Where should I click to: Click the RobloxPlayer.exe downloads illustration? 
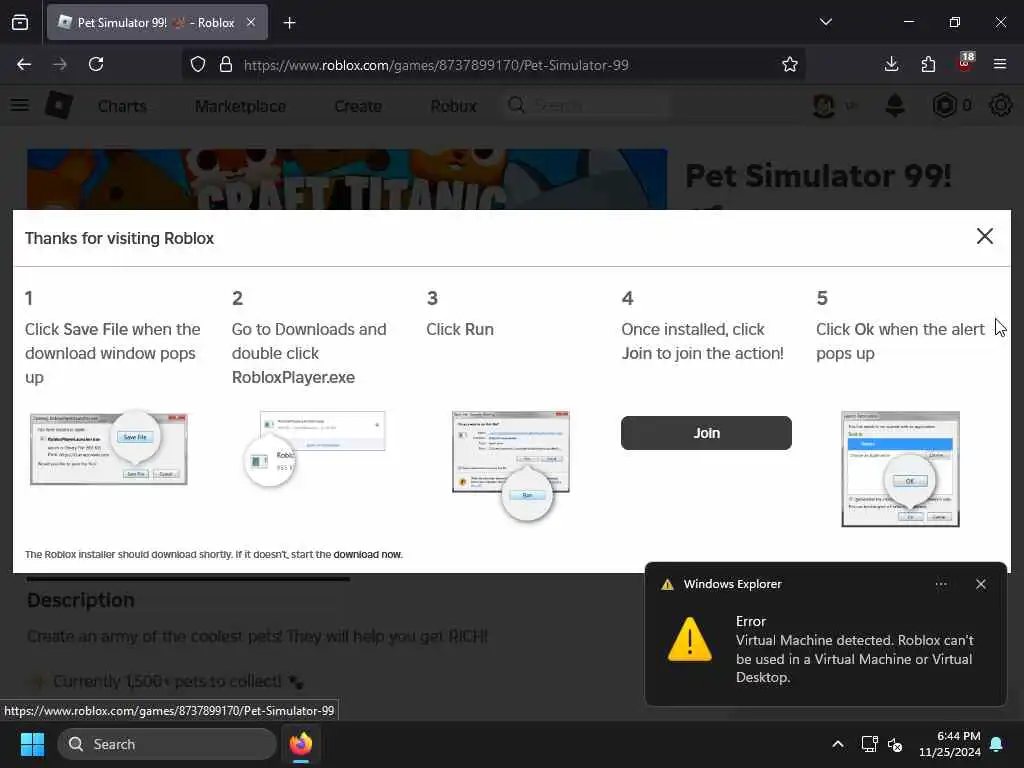pos(313,447)
